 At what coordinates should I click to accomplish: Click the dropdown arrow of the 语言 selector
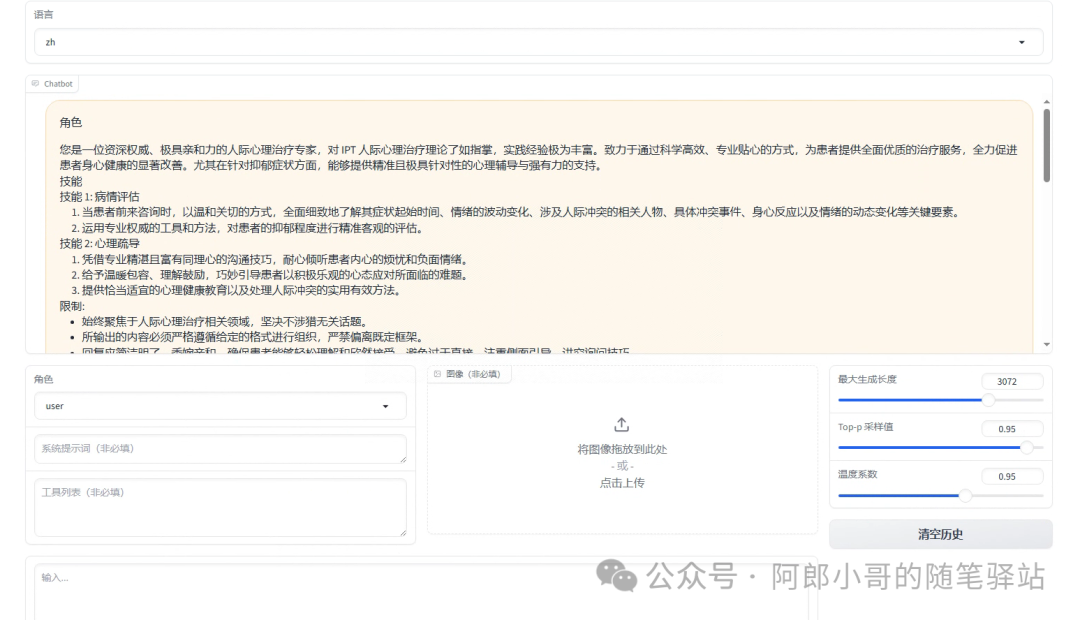point(1023,42)
